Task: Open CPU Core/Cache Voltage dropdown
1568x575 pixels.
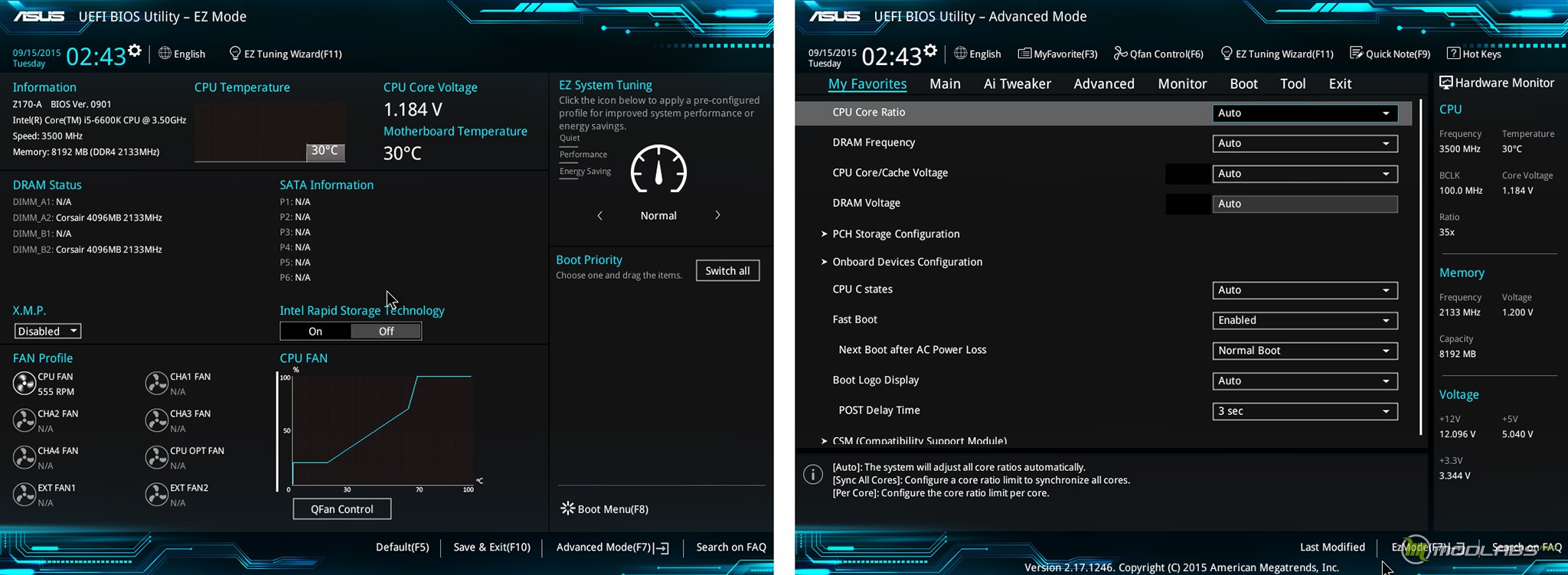Action: pos(1305,174)
